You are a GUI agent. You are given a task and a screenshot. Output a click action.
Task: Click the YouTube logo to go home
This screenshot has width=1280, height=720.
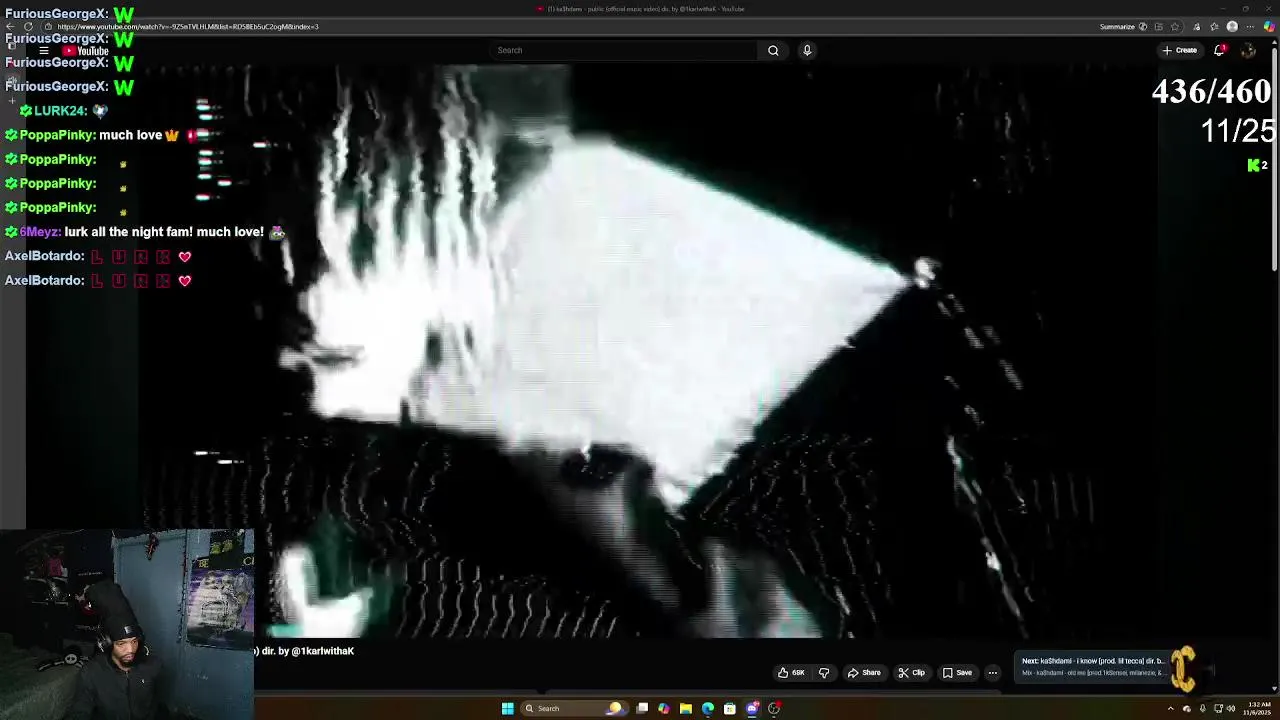85,50
